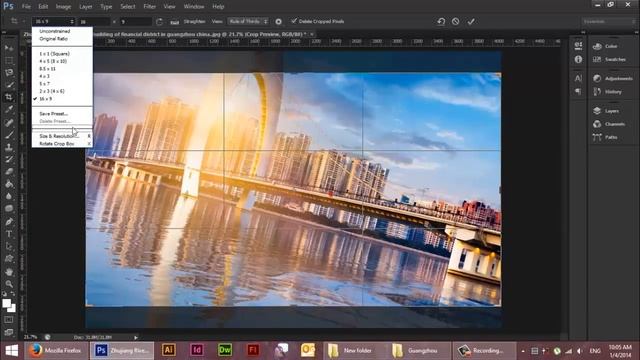Open crop tool settings gear
Screen dimensions: 640x360
[x=278, y=22]
